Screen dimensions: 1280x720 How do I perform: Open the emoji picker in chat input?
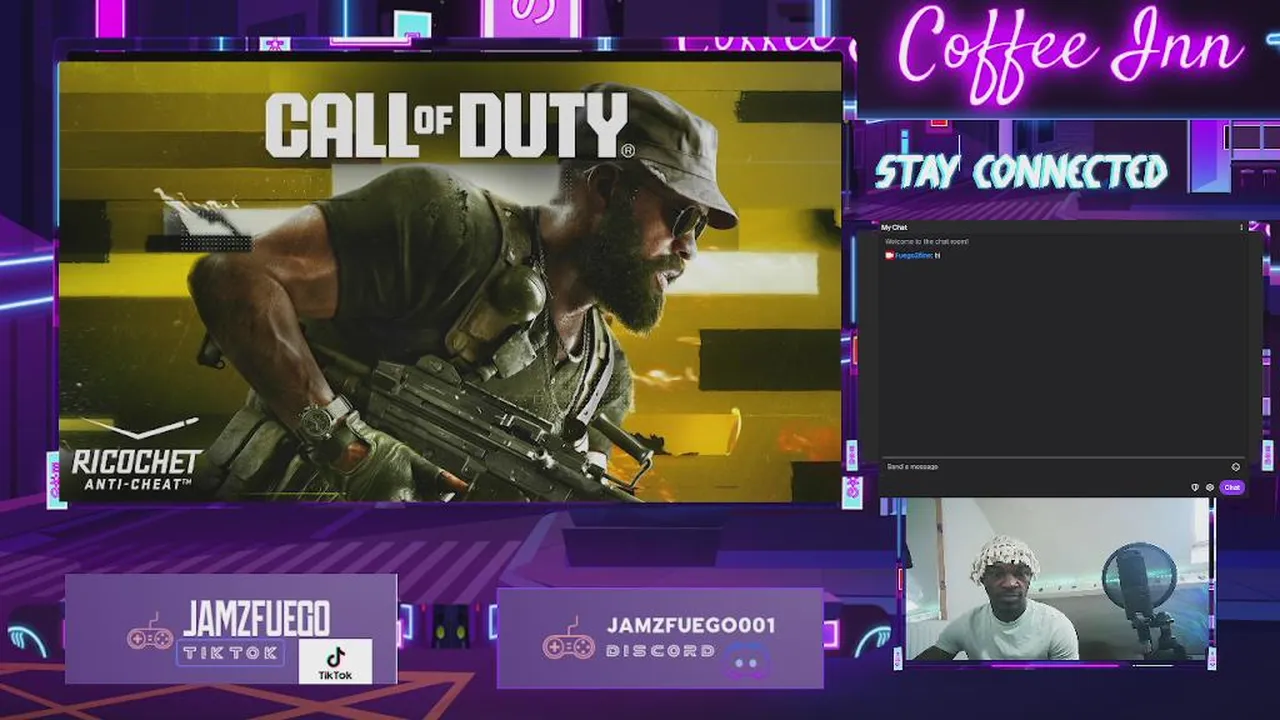[1236, 467]
